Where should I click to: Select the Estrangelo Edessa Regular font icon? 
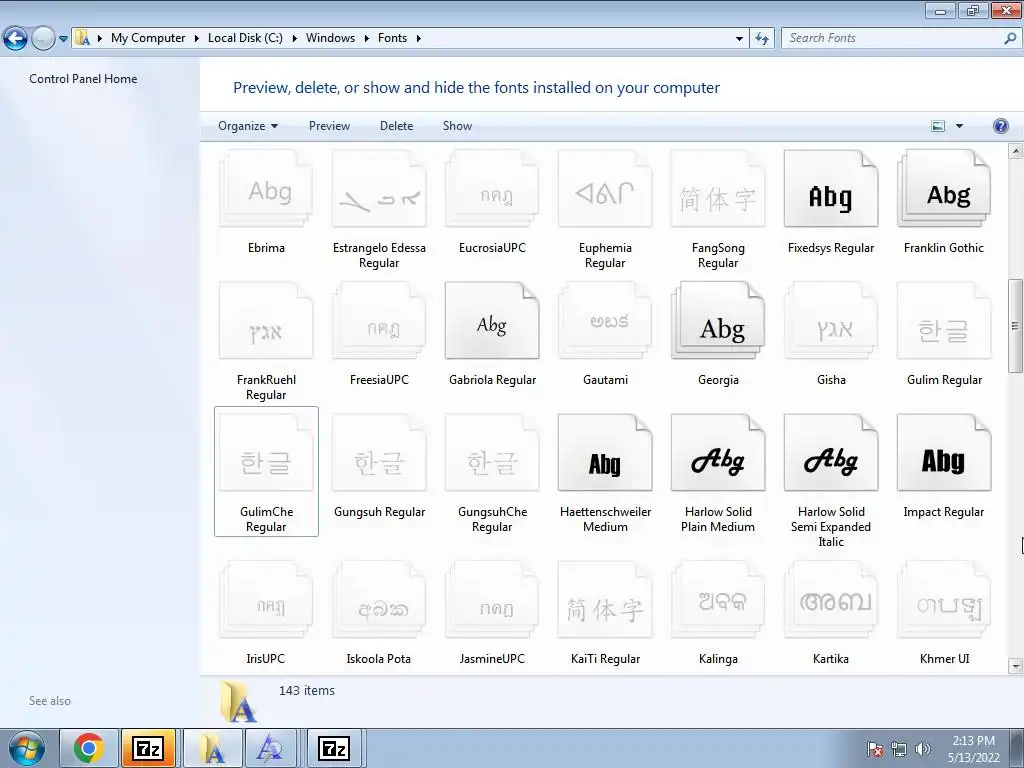tap(379, 188)
